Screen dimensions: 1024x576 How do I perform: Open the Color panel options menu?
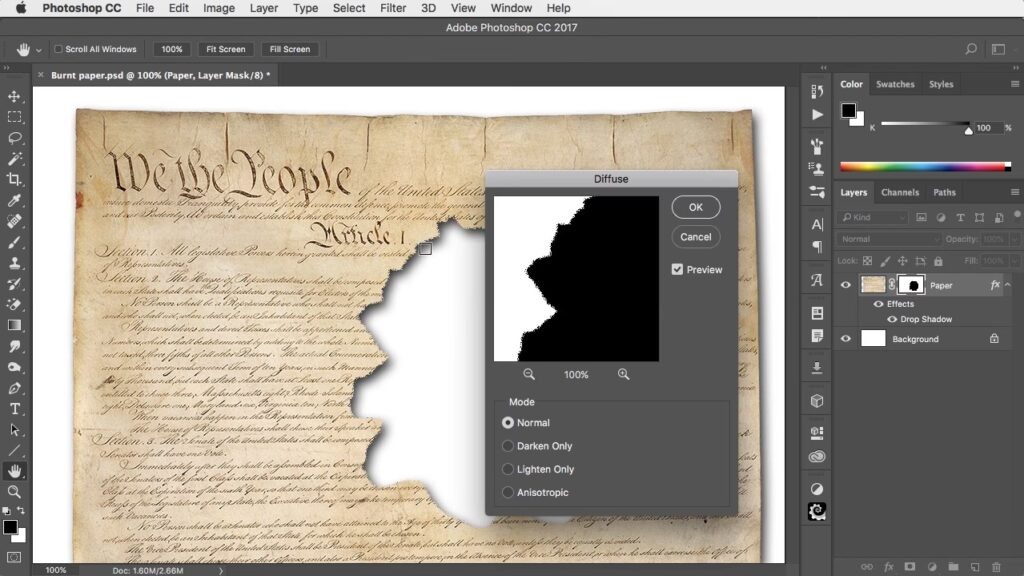point(1015,85)
